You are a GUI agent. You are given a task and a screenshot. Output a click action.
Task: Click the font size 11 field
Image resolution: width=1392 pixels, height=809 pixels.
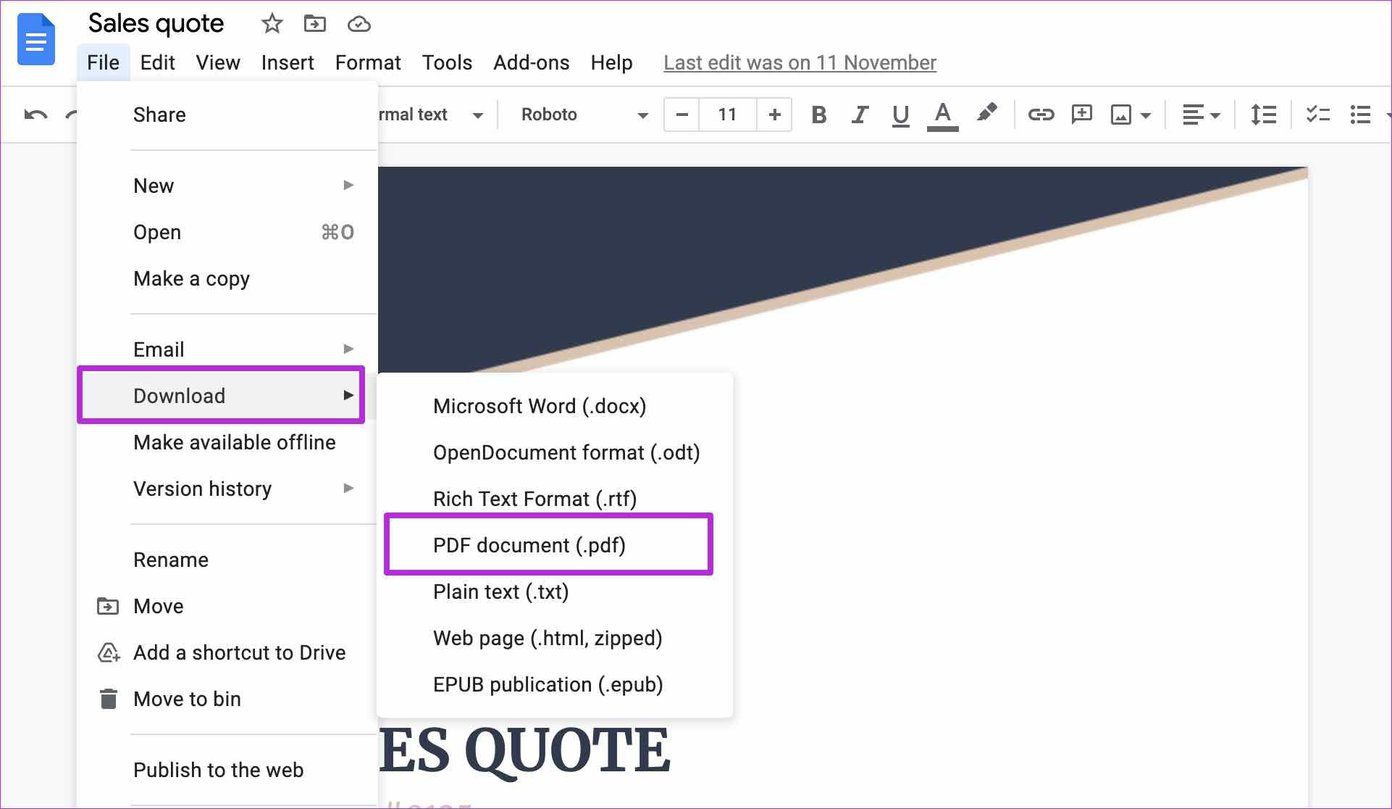tap(728, 115)
